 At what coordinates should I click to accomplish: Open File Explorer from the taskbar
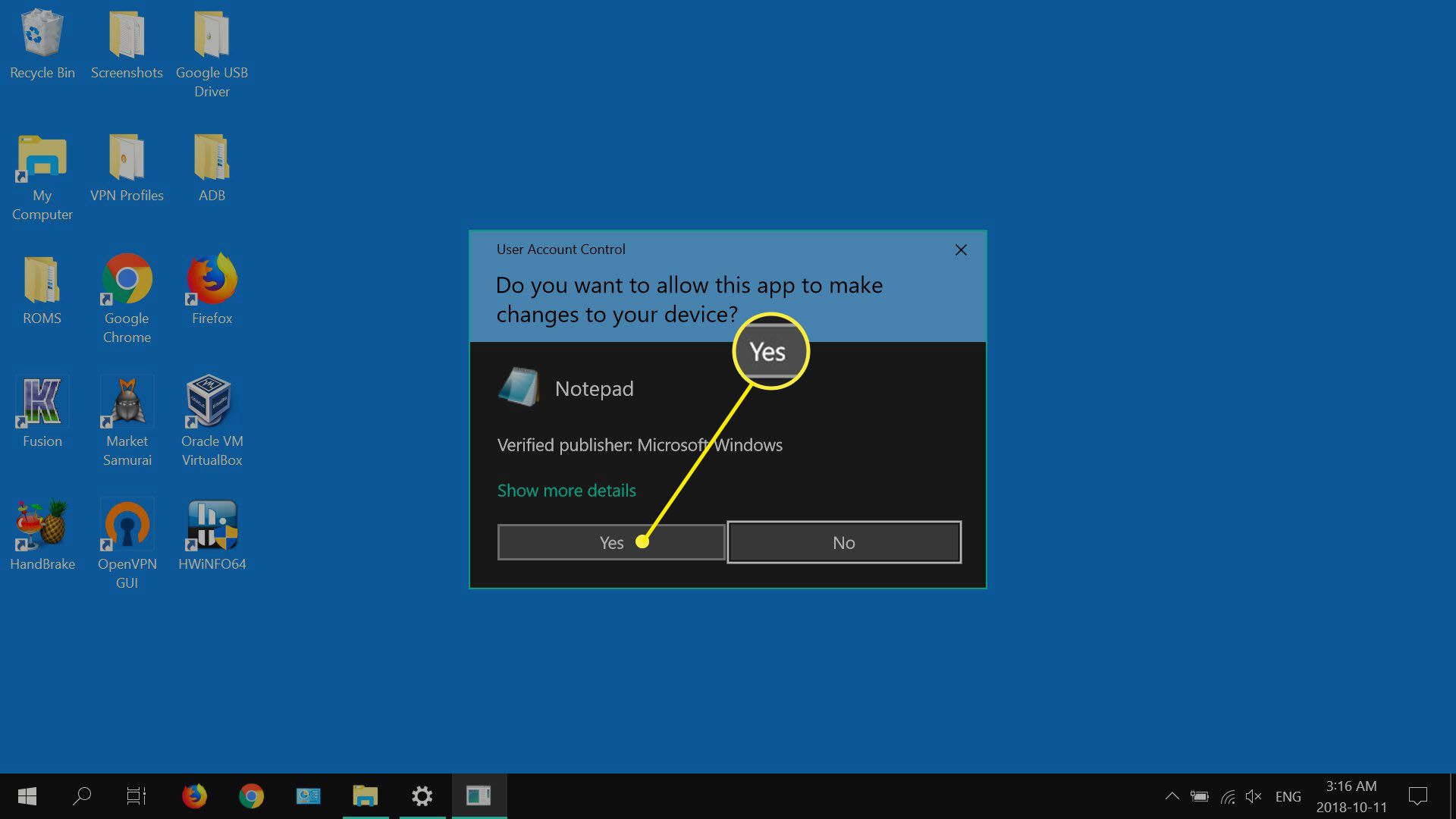365,796
